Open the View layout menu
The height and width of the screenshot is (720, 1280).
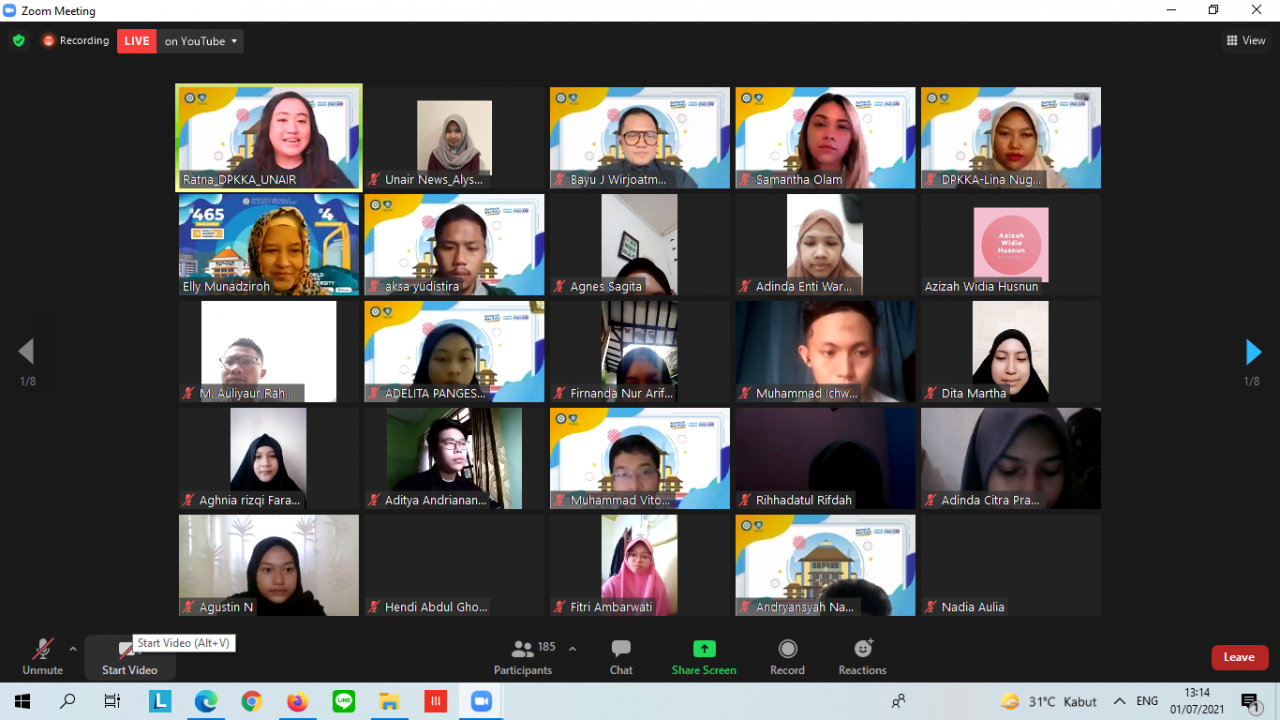click(1246, 41)
